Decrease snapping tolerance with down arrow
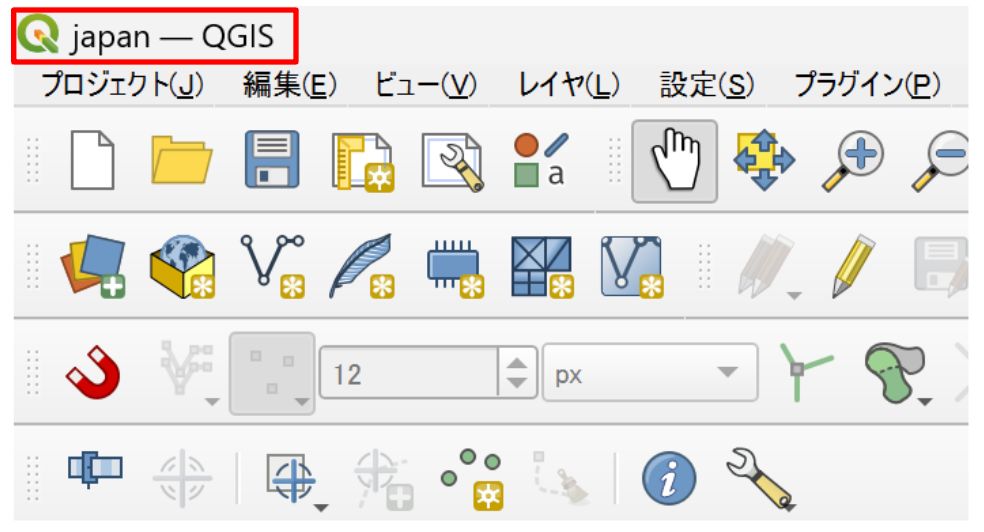984x532 pixels. (517, 383)
